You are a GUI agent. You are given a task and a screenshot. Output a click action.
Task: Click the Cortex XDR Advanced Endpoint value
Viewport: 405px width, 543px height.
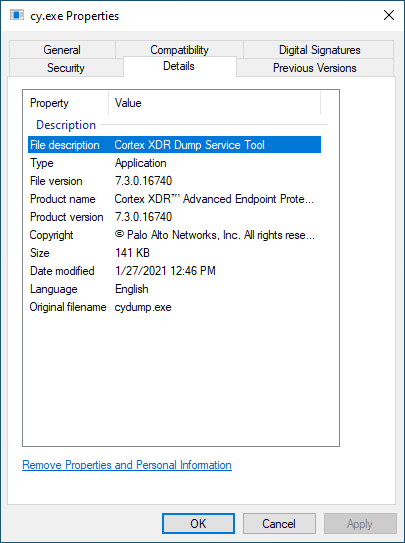[x=214, y=199]
